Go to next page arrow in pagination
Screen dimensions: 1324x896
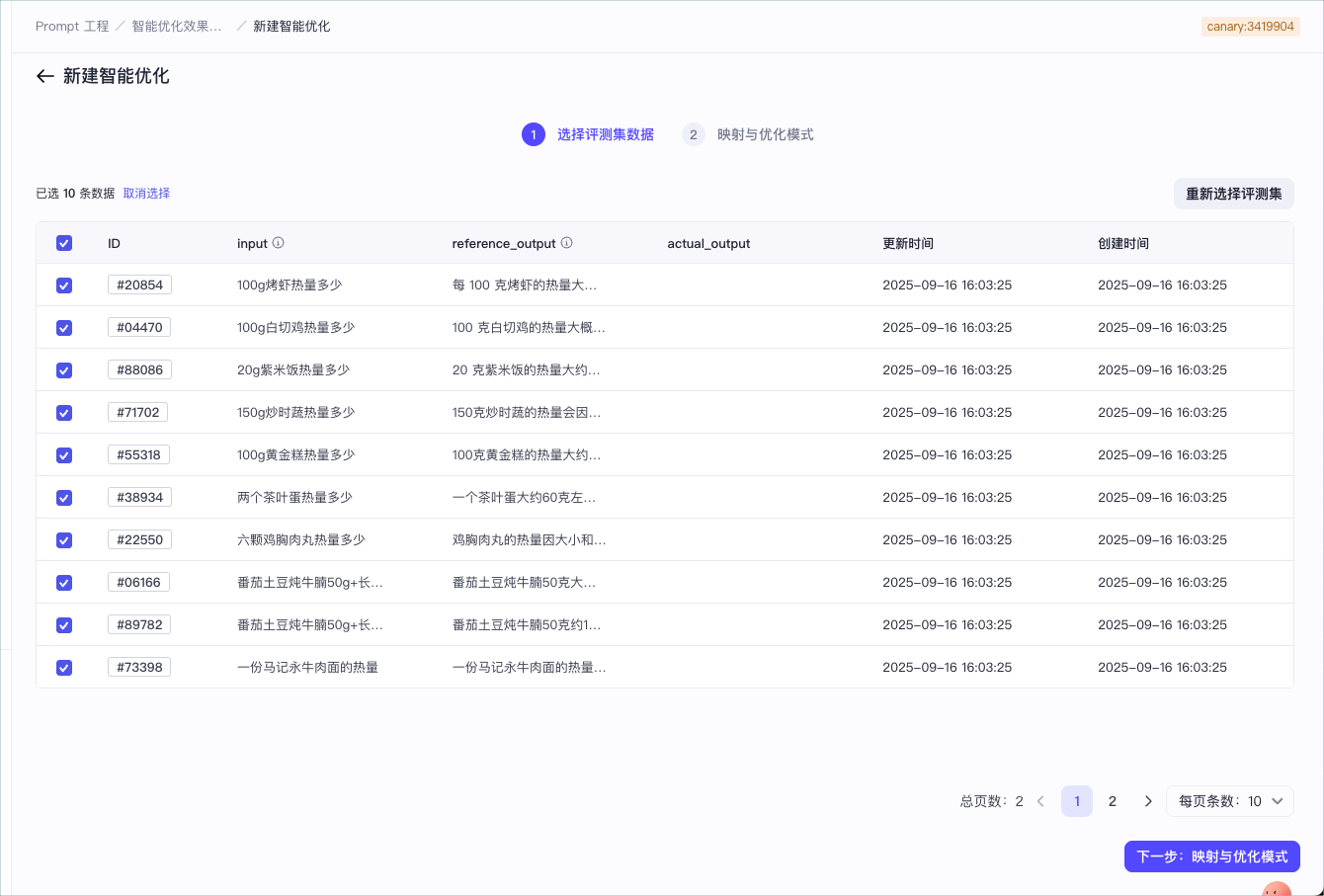tap(1148, 801)
